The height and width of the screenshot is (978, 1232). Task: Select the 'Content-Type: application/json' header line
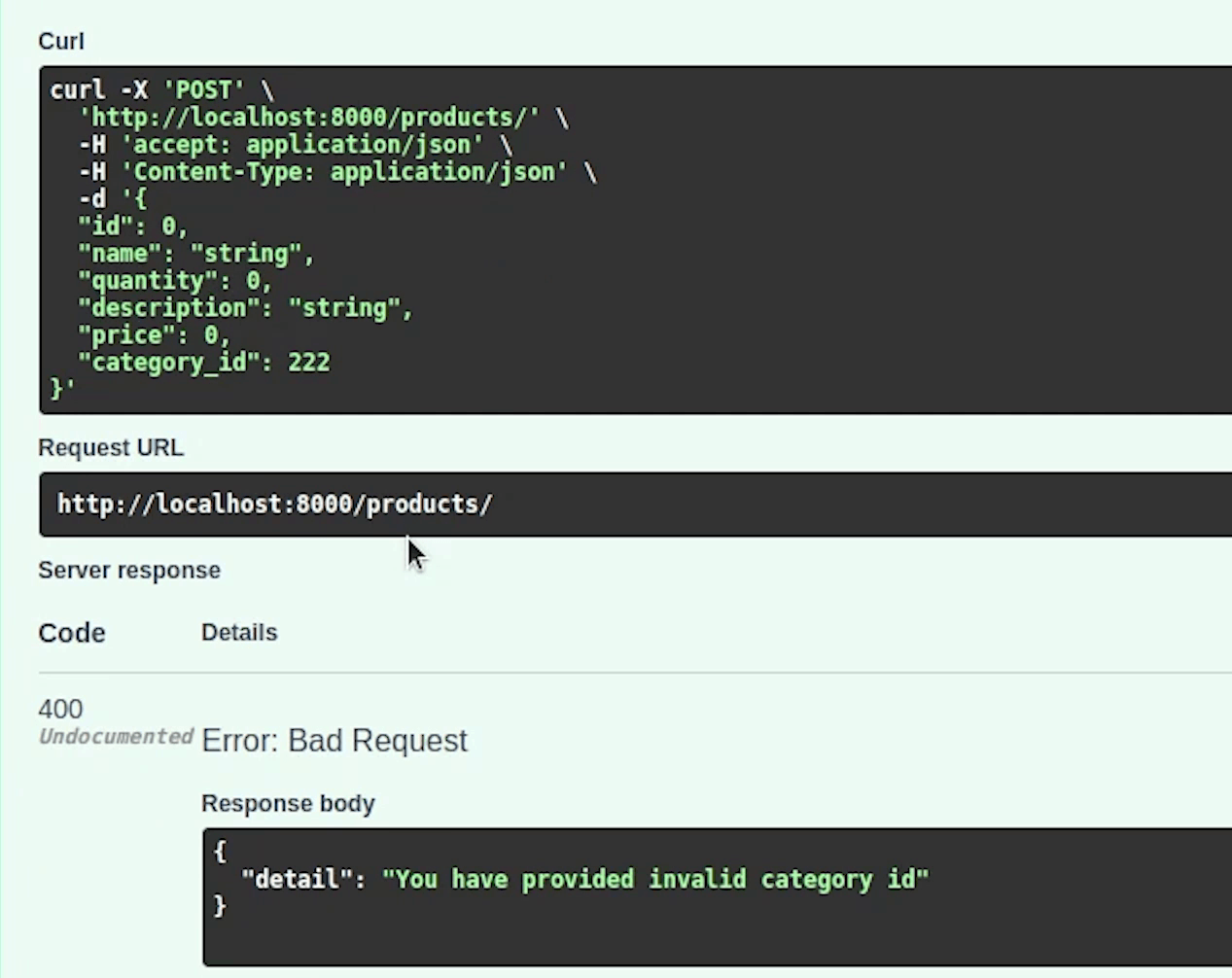pyautogui.click(x=337, y=172)
